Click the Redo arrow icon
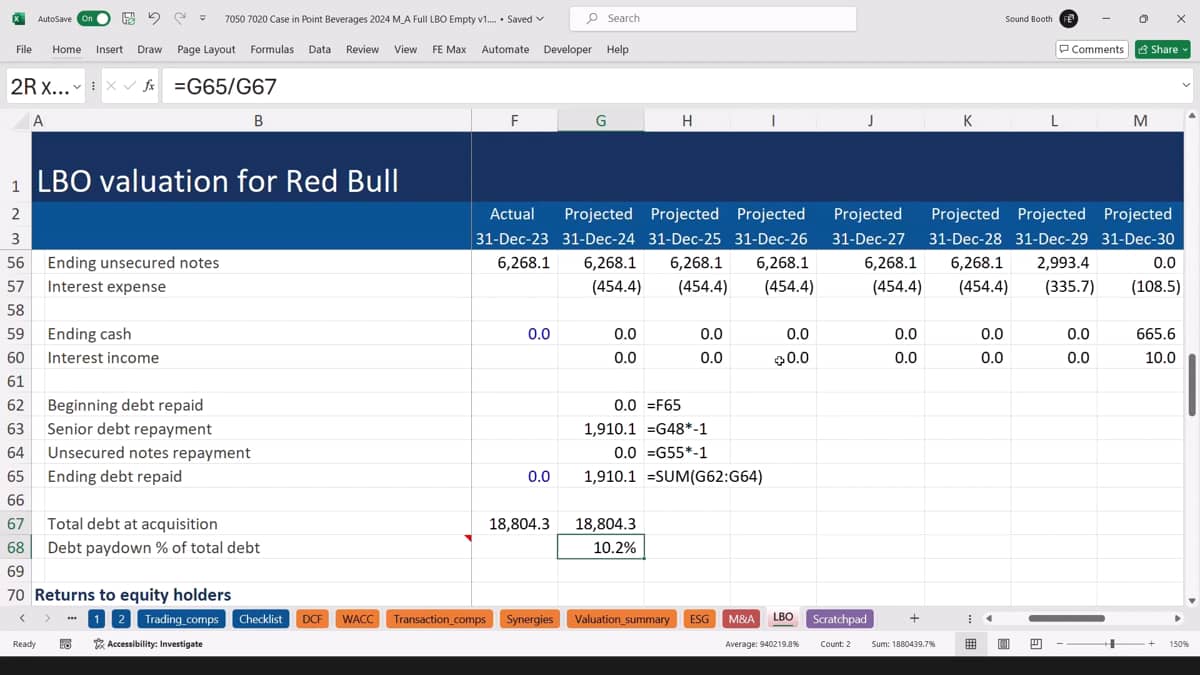 pyautogui.click(x=180, y=18)
